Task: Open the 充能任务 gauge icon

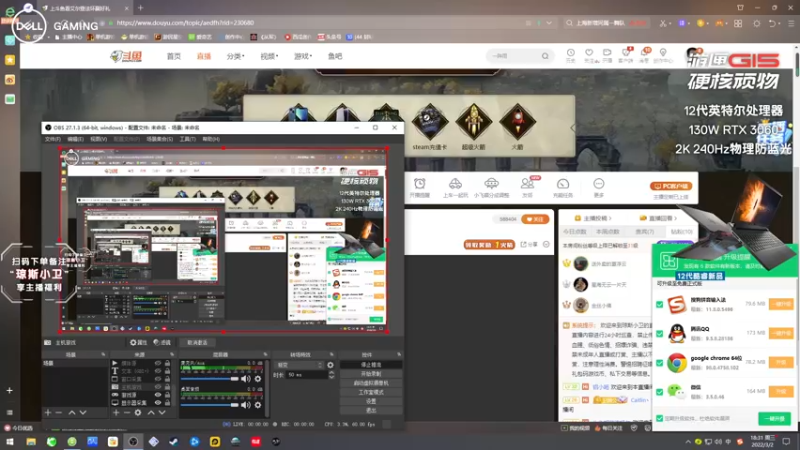Action: 563,184
